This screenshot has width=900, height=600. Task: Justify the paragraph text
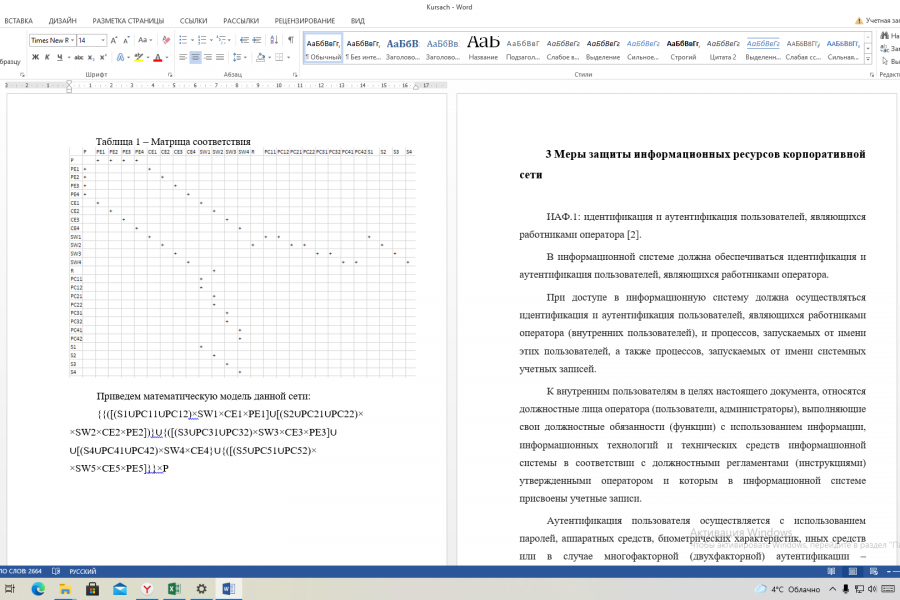220,57
